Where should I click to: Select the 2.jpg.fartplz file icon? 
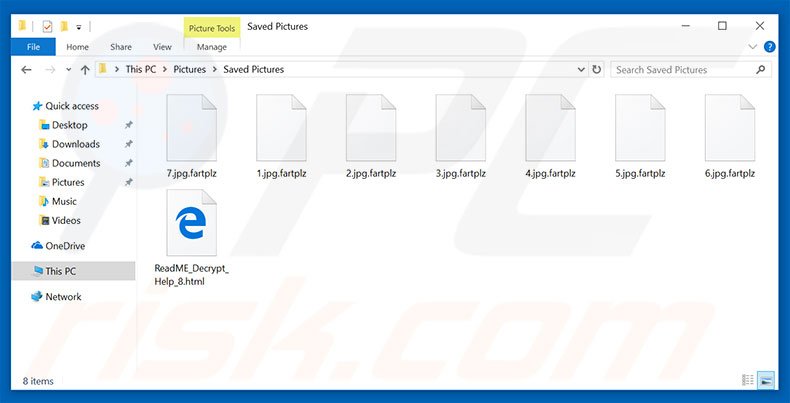point(371,128)
